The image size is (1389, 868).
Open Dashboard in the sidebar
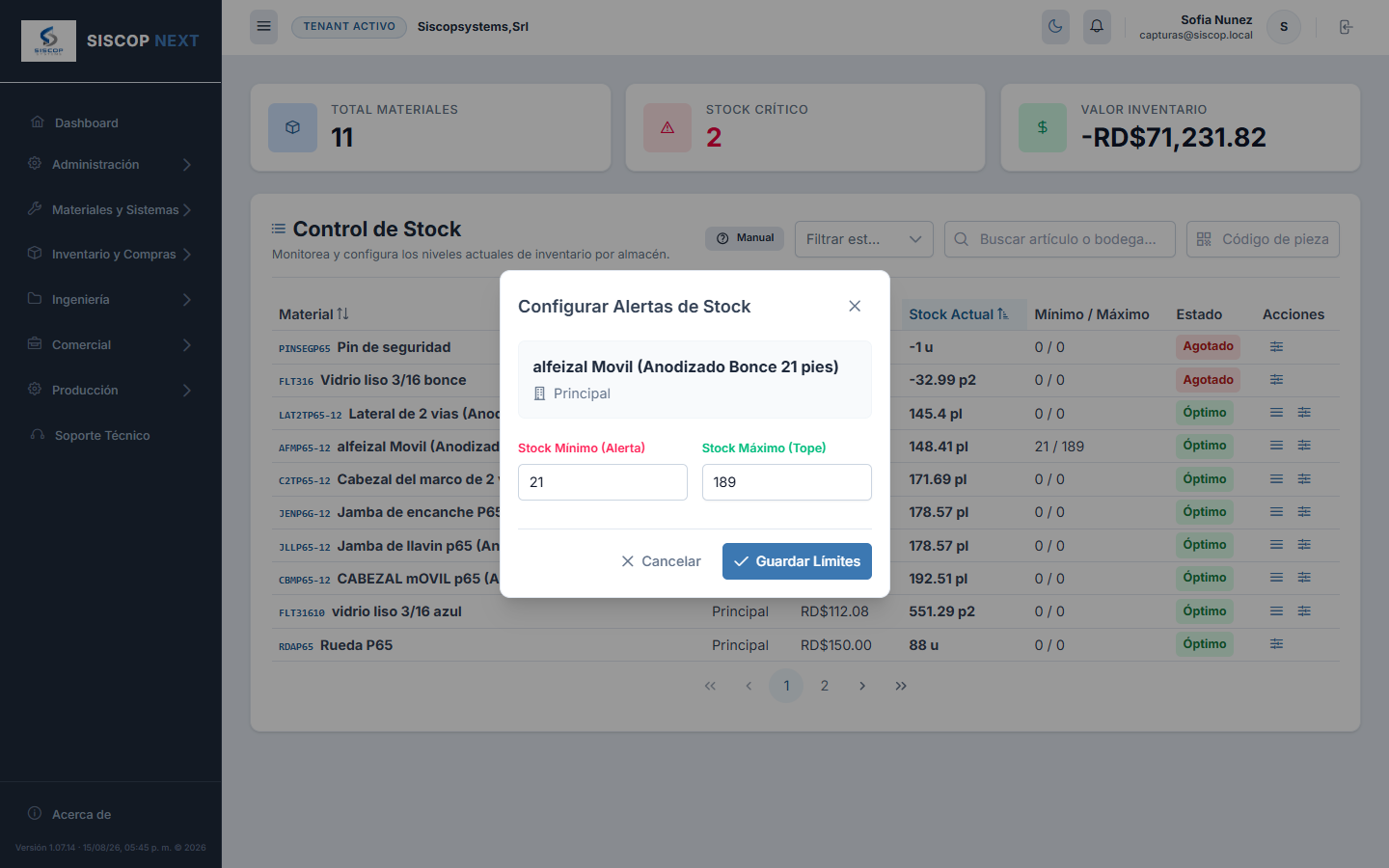coord(111,122)
